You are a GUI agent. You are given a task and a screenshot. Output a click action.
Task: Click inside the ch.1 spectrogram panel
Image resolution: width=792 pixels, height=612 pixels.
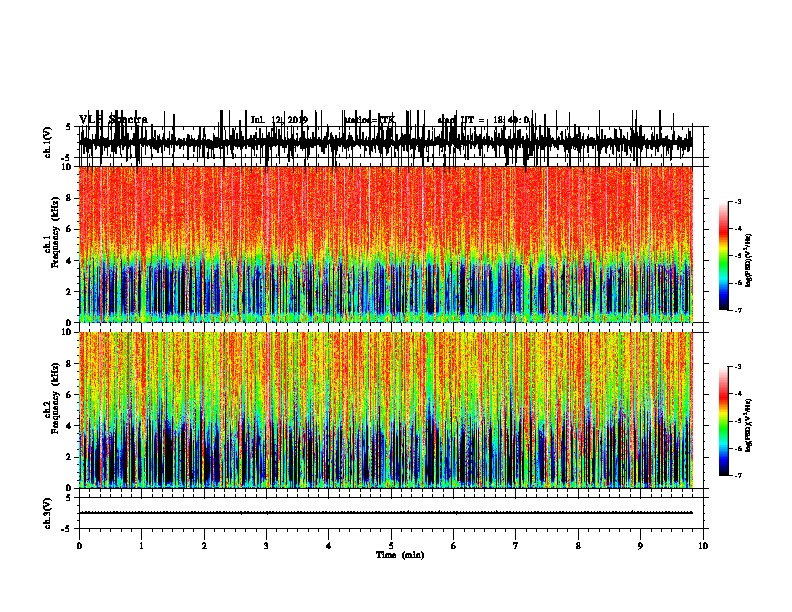[385, 245]
